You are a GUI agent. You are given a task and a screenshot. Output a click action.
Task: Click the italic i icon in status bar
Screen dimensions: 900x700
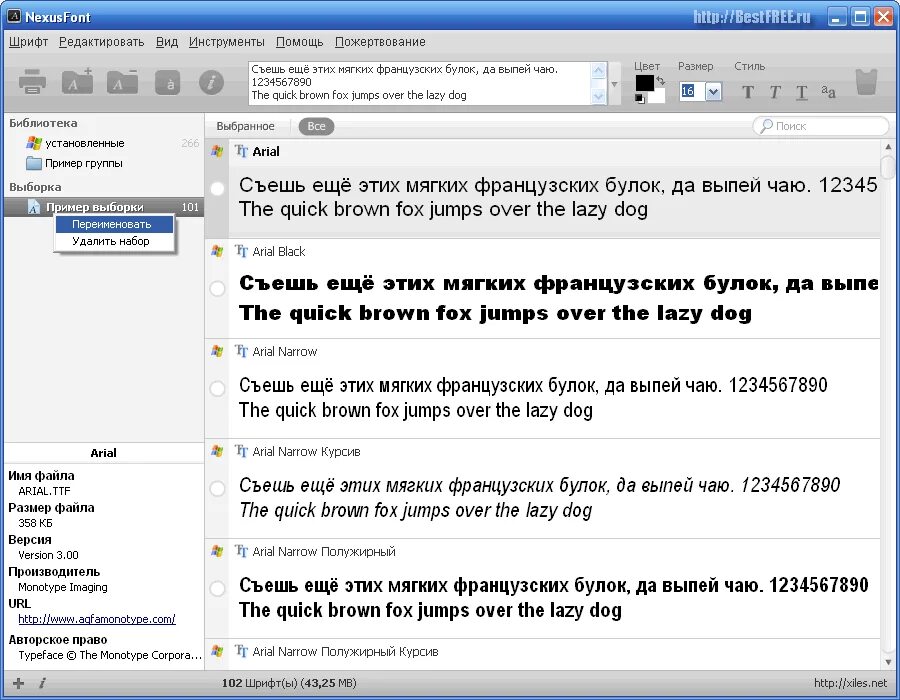(x=42, y=683)
